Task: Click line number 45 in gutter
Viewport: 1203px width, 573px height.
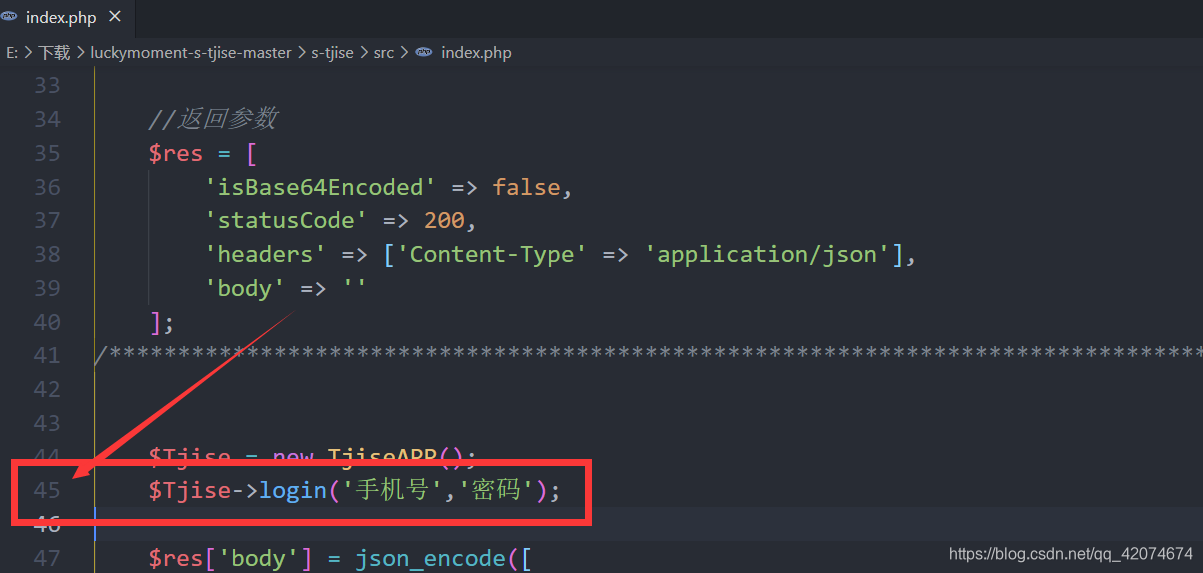Action: click(47, 491)
